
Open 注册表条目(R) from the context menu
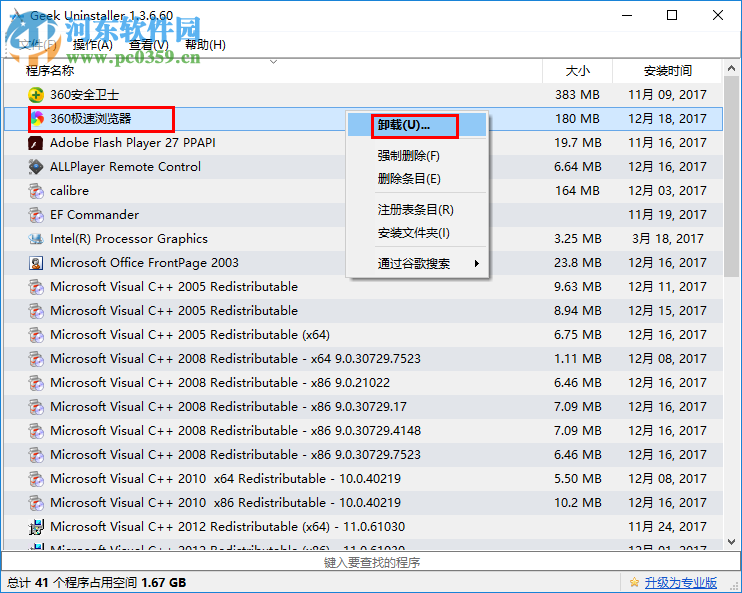[x=417, y=210]
